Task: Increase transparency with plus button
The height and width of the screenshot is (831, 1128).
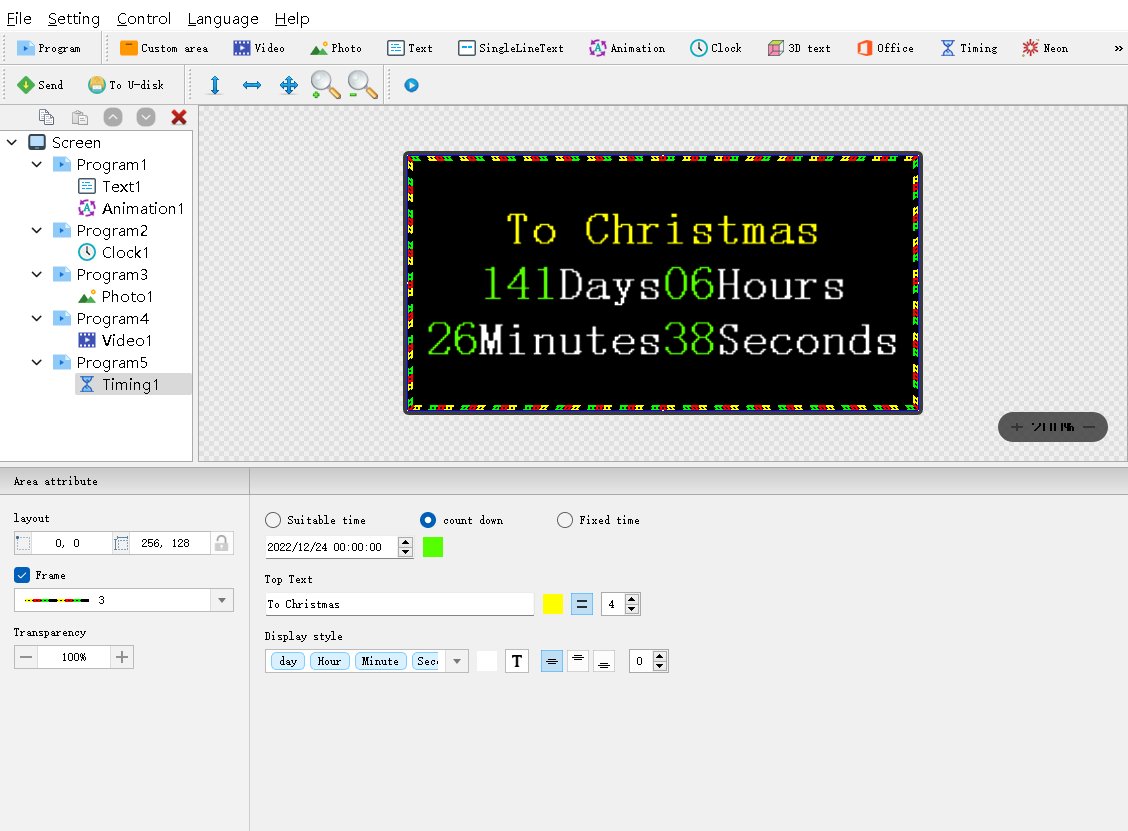Action: (122, 657)
